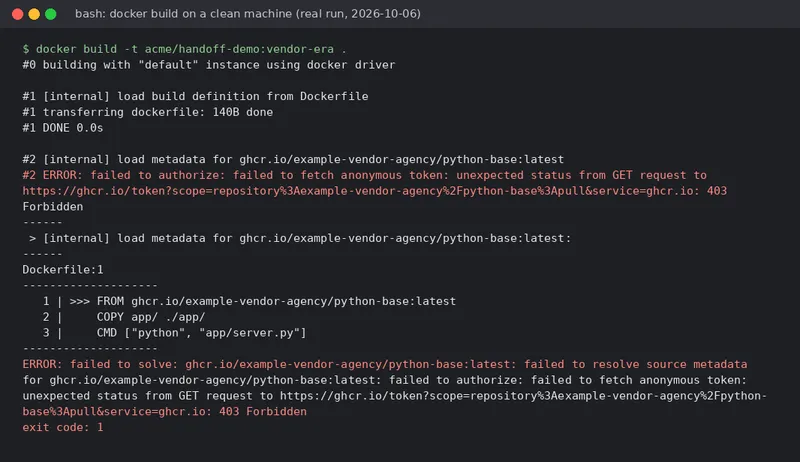The image size is (800, 462).
Task: Click the '#2 ERROR: failed to authorize' line
Action: pyautogui.click(x=364, y=175)
